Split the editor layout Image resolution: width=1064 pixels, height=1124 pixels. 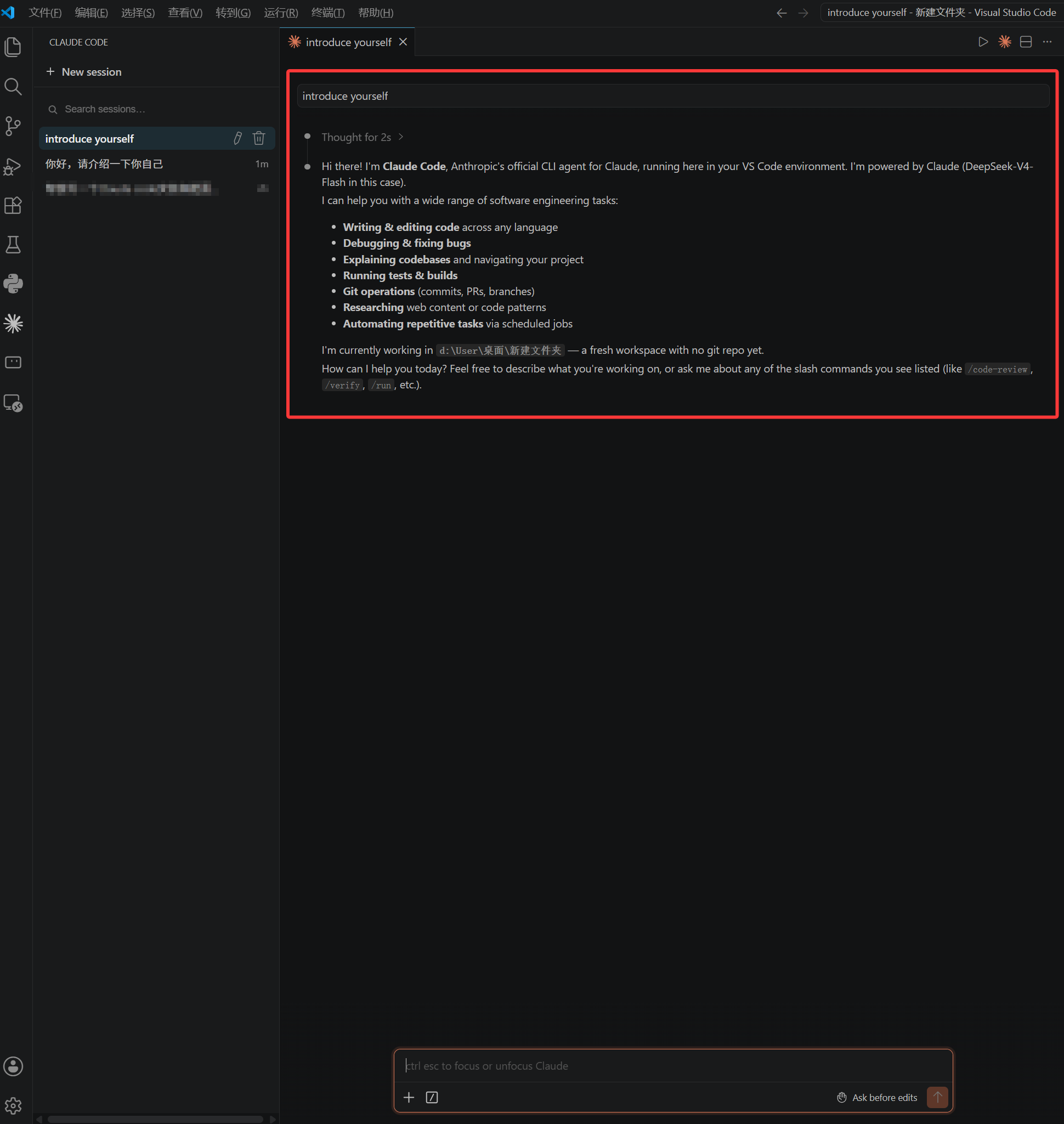[x=1026, y=42]
